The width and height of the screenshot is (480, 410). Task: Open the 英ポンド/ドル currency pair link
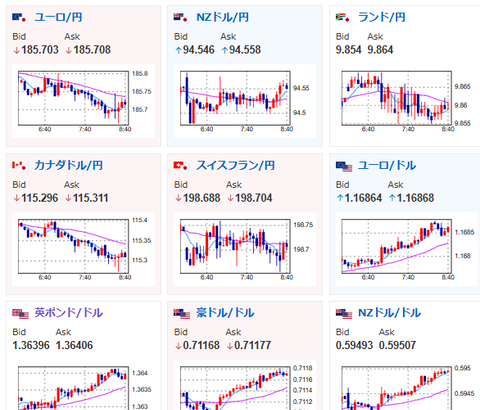pyautogui.click(x=69, y=313)
